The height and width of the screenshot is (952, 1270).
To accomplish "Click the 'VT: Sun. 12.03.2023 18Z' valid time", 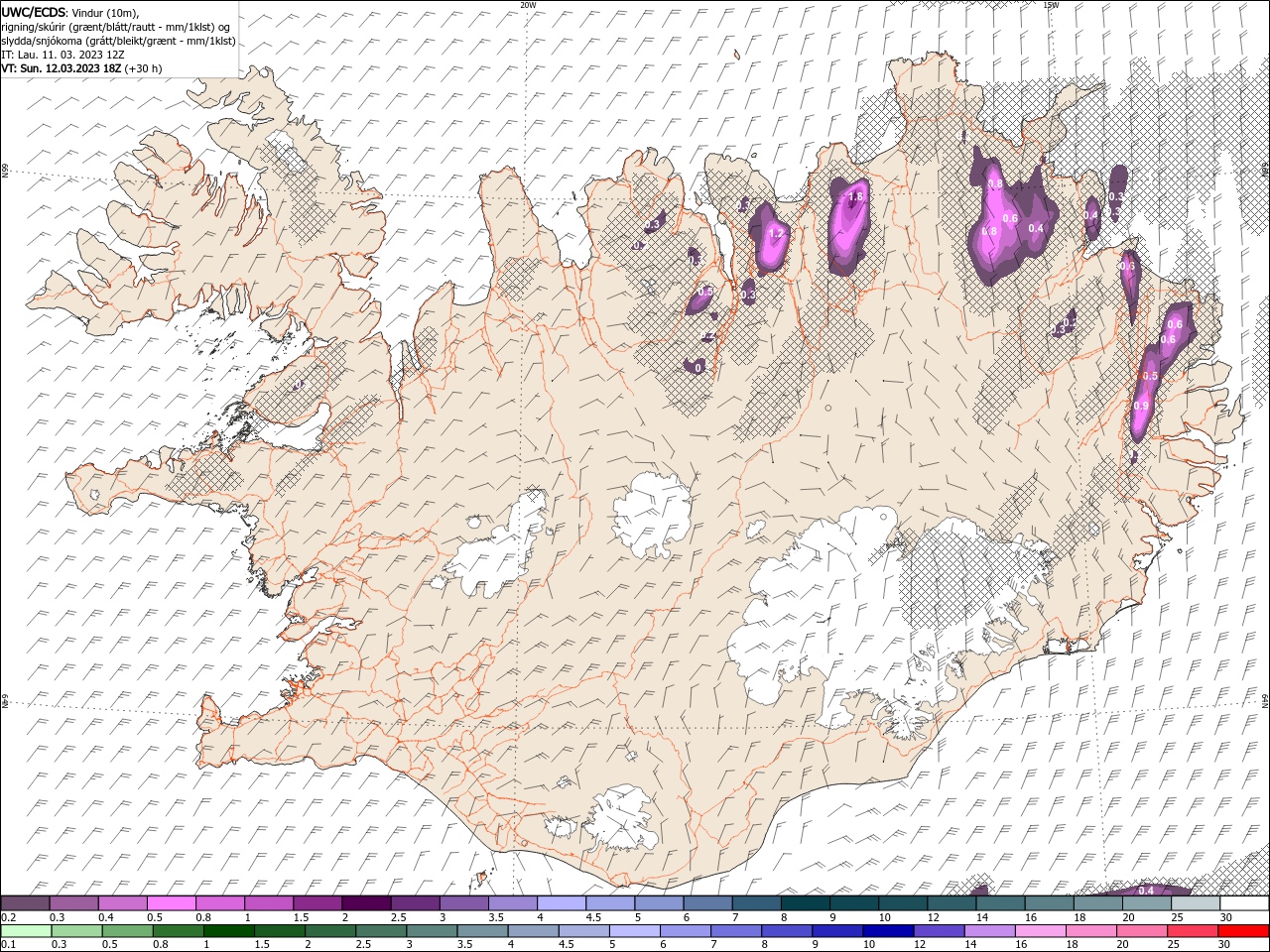I will 61,68.
